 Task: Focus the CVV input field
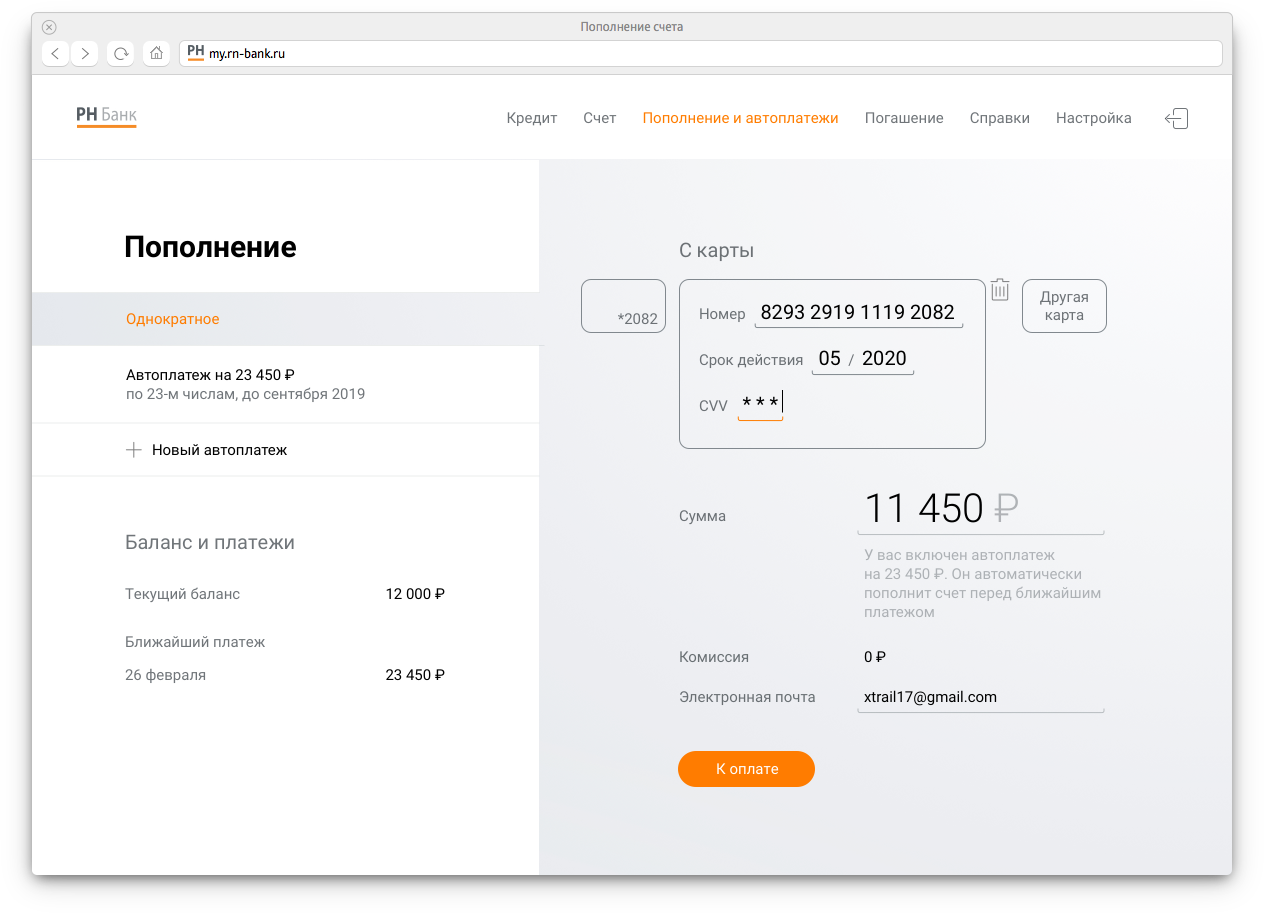click(x=760, y=404)
